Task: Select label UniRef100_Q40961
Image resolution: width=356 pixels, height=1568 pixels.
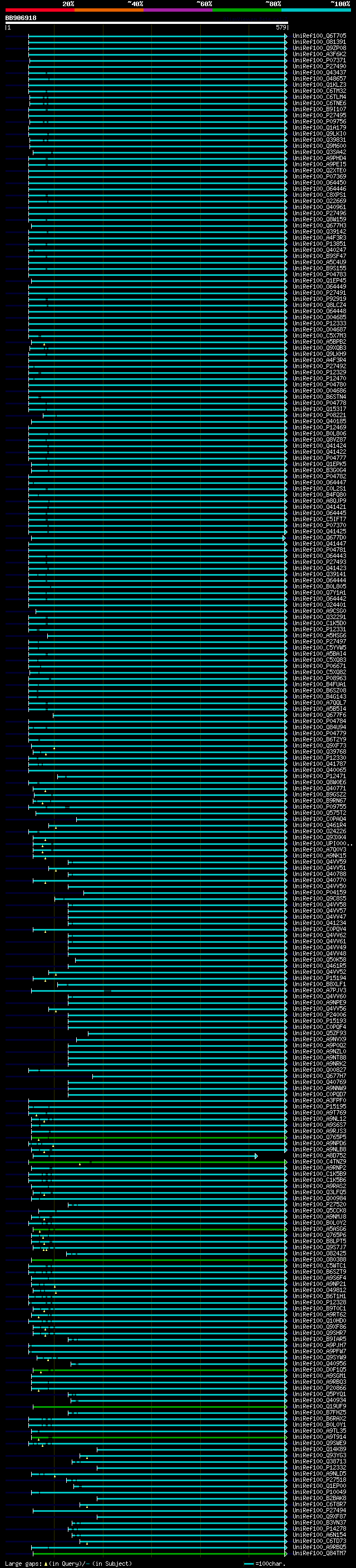Action: coord(319,207)
